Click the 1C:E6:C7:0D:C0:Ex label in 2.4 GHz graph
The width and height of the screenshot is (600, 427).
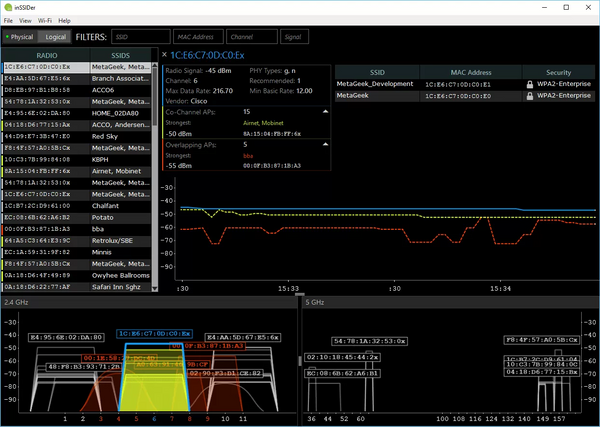click(x=155, y=334)
